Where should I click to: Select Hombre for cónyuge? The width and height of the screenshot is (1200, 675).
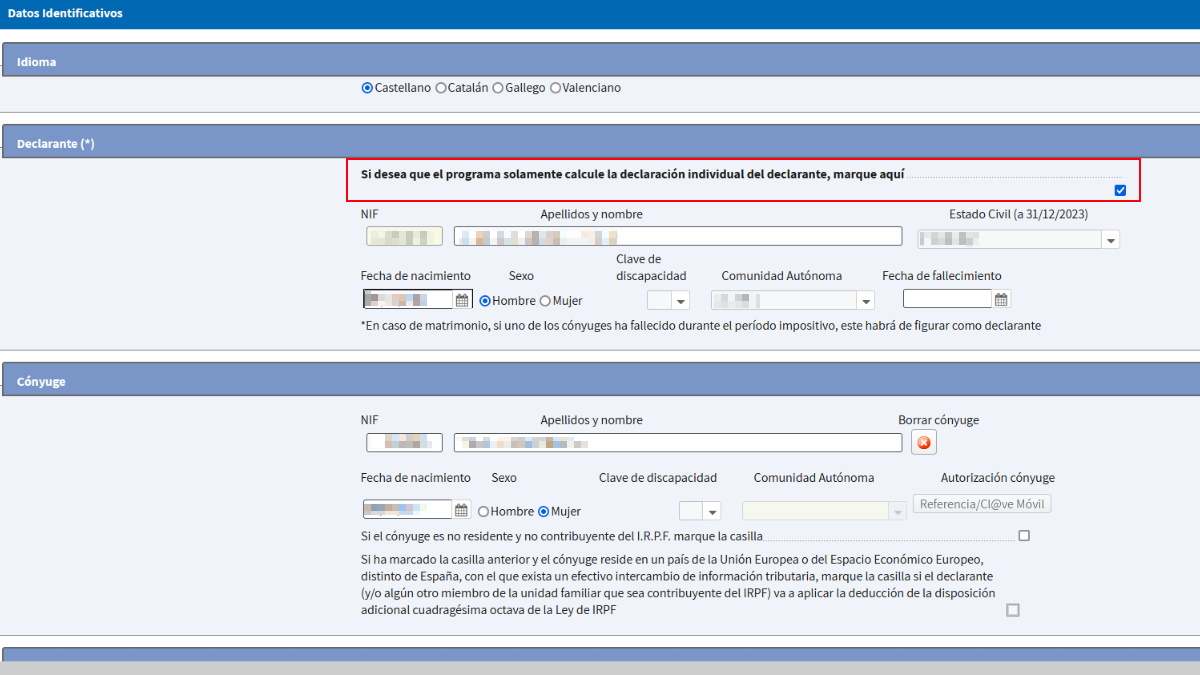(484, 512)
